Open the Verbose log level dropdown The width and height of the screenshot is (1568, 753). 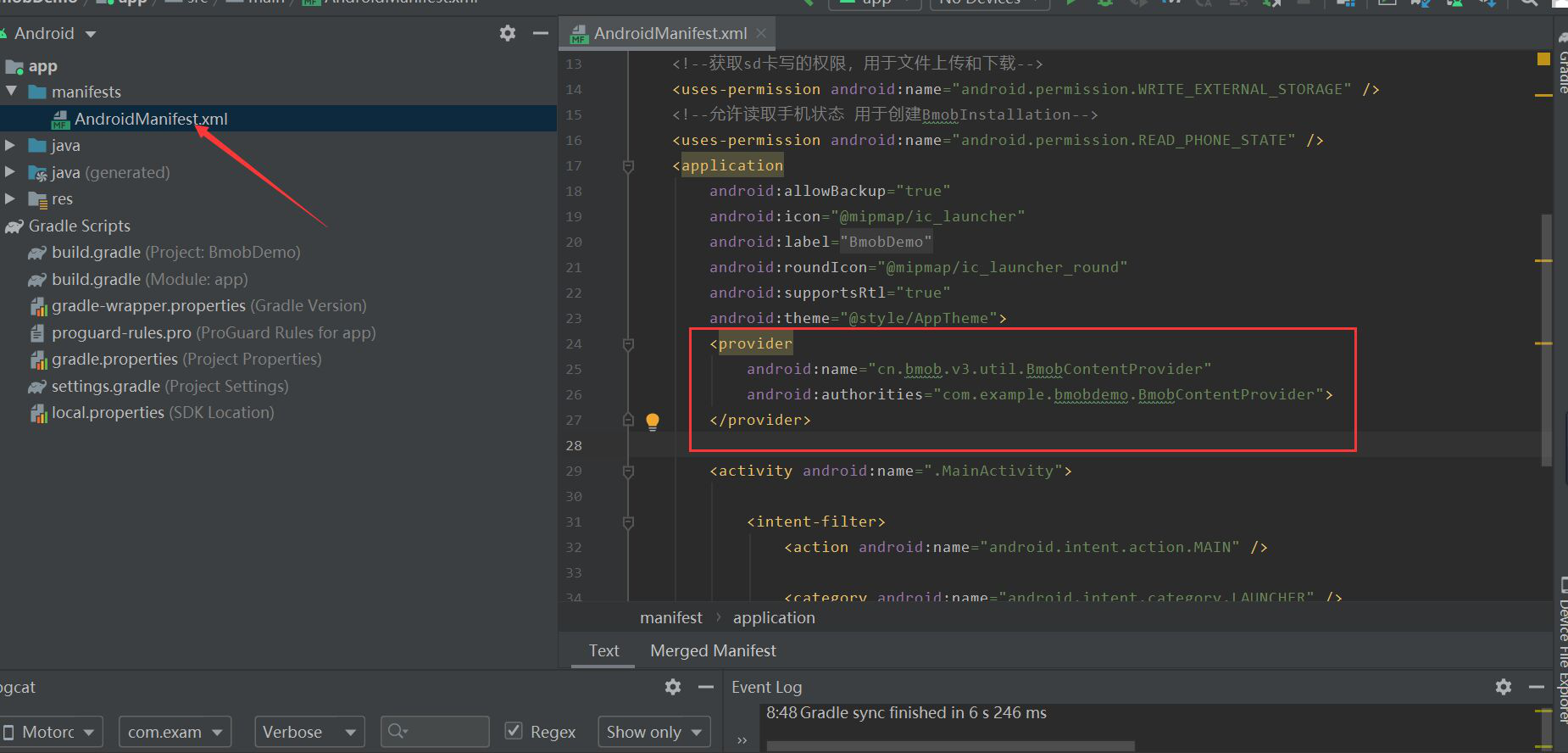(x=309, y=732)
